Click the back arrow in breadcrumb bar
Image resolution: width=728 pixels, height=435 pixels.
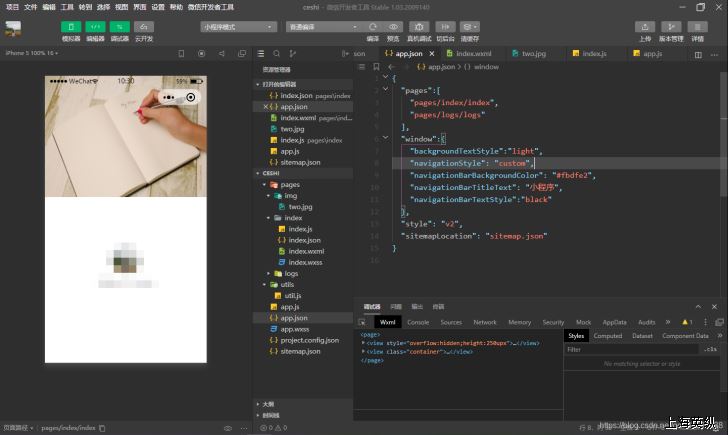pos(391,67)
